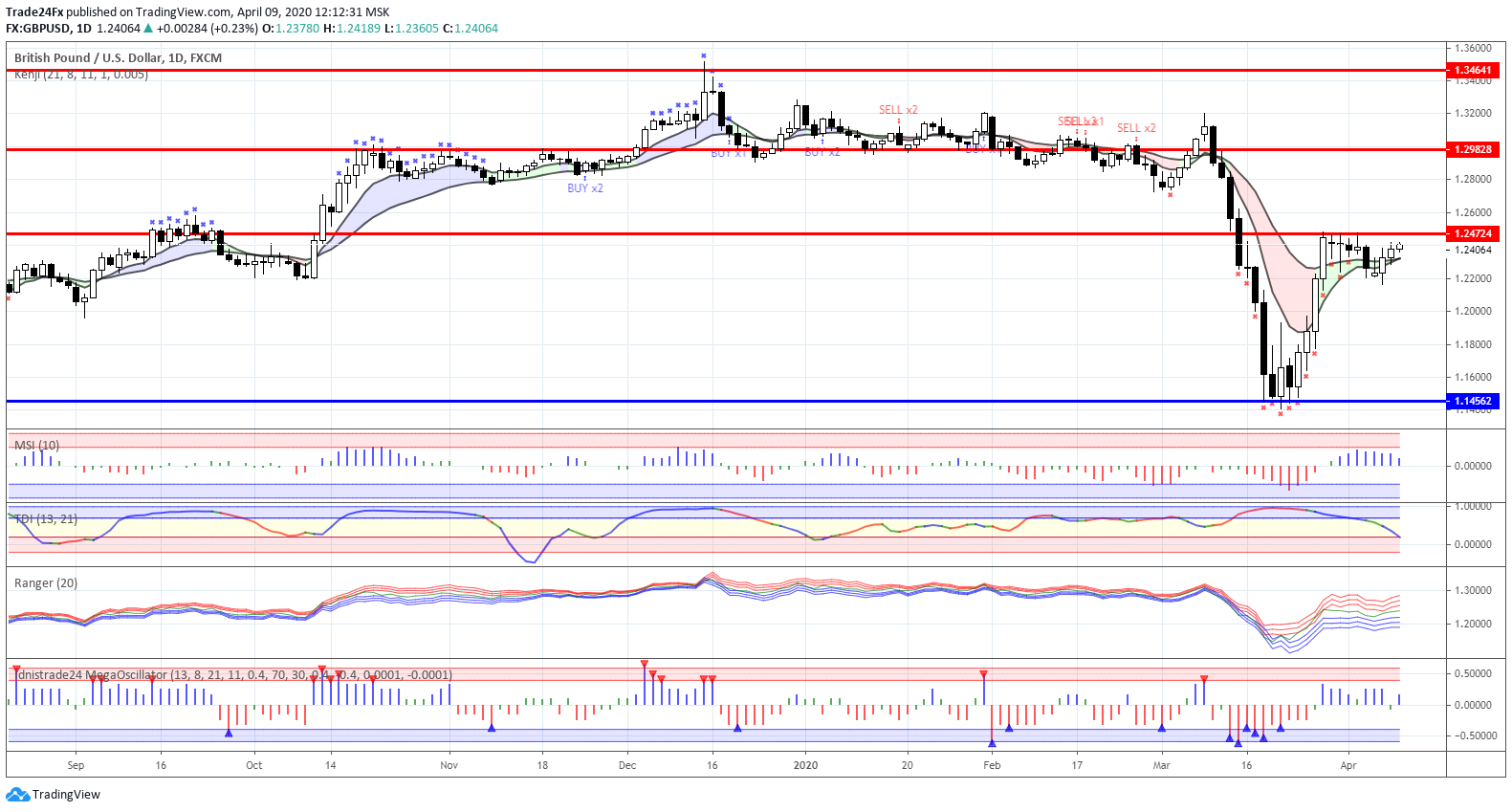The height and width of the screenshot is (812, 1512).
Task: Click the TradingView cloud logo icon
Action: point(17,795)
